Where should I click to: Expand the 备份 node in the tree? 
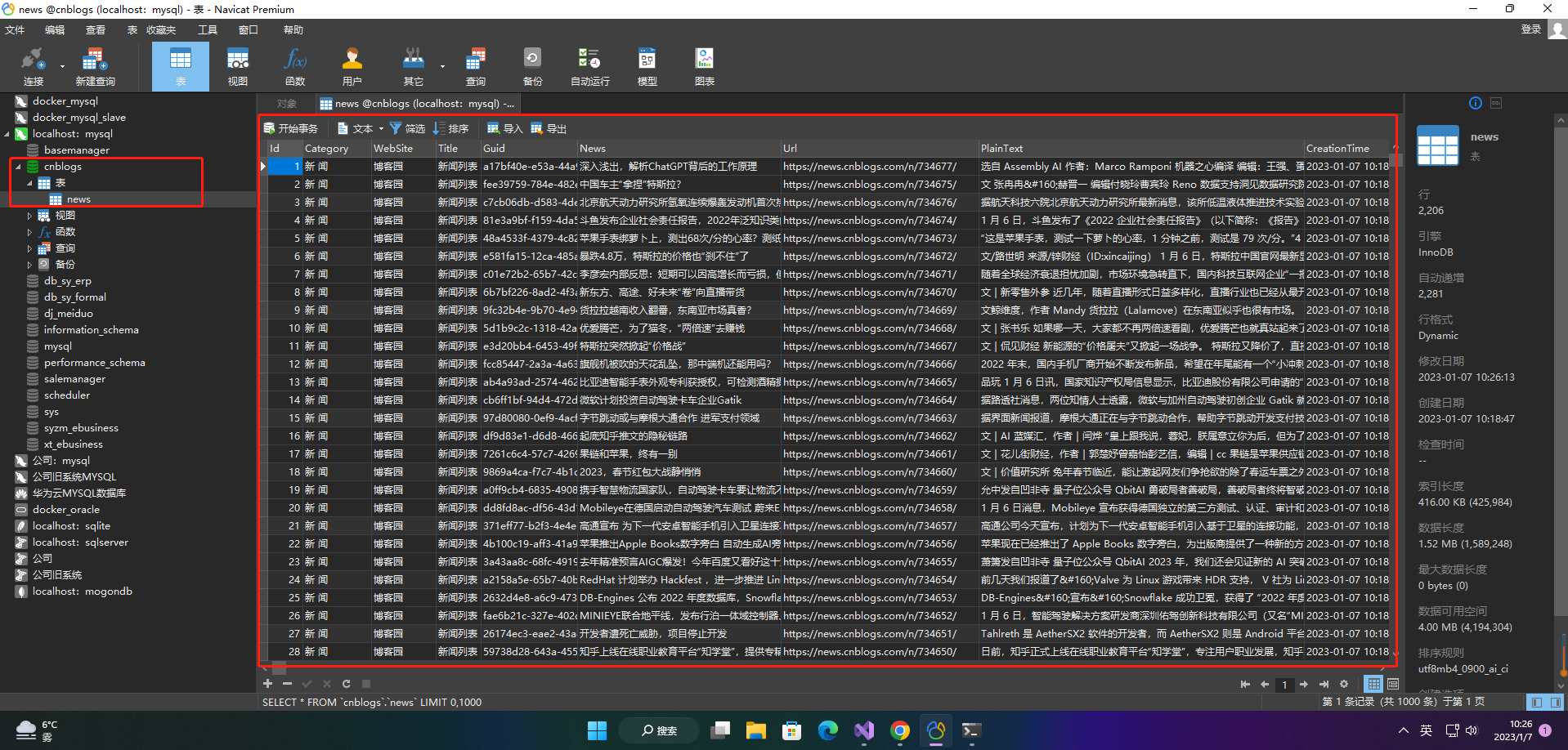[30, 265]
